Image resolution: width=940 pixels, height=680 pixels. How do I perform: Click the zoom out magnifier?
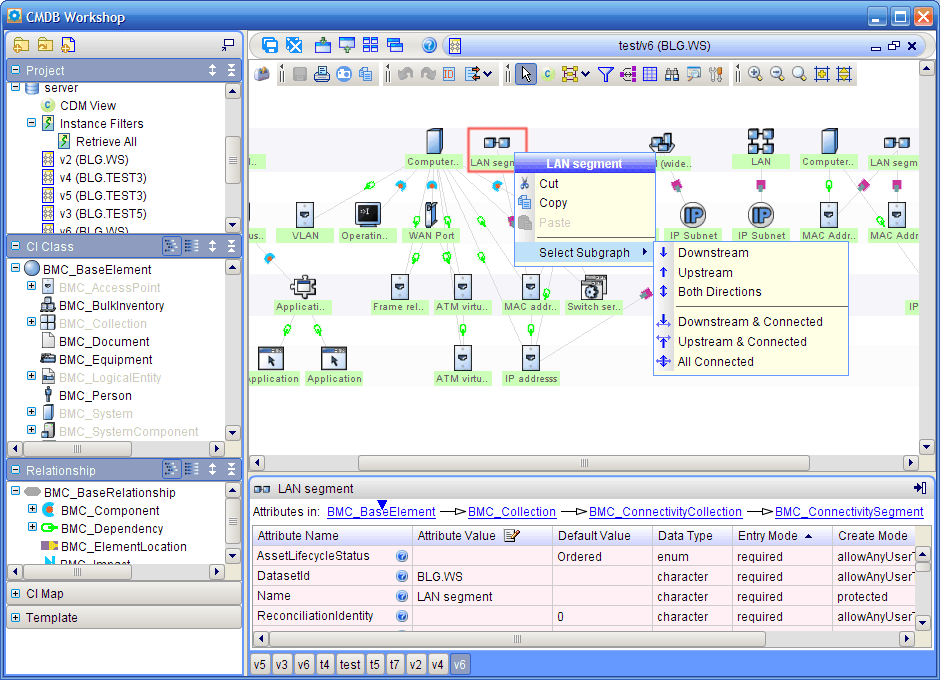(x=777, y=74)
